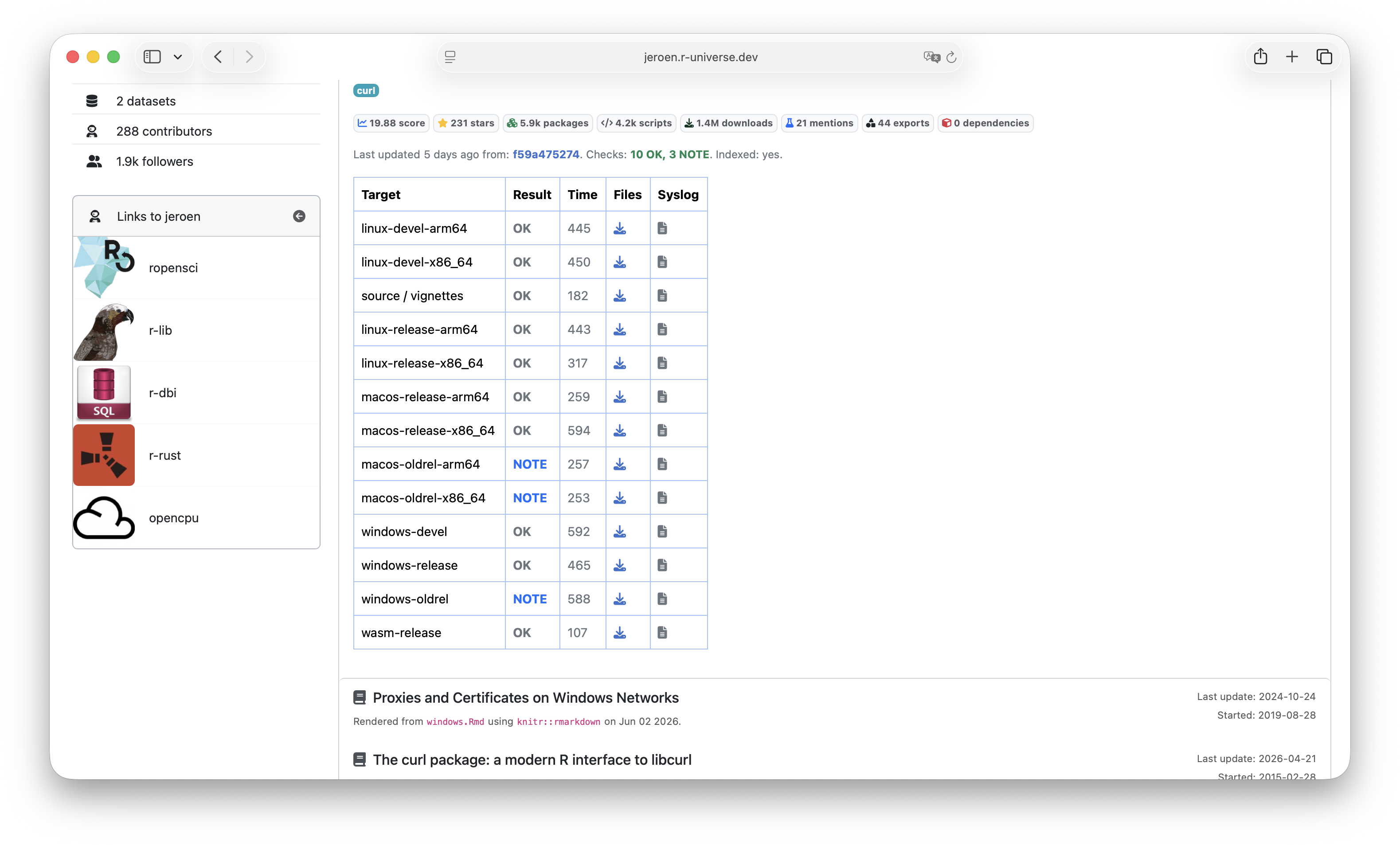Select the 'windows-release' target cell
The height and width of the screenshot is (845, 1400).
point(430,565)
